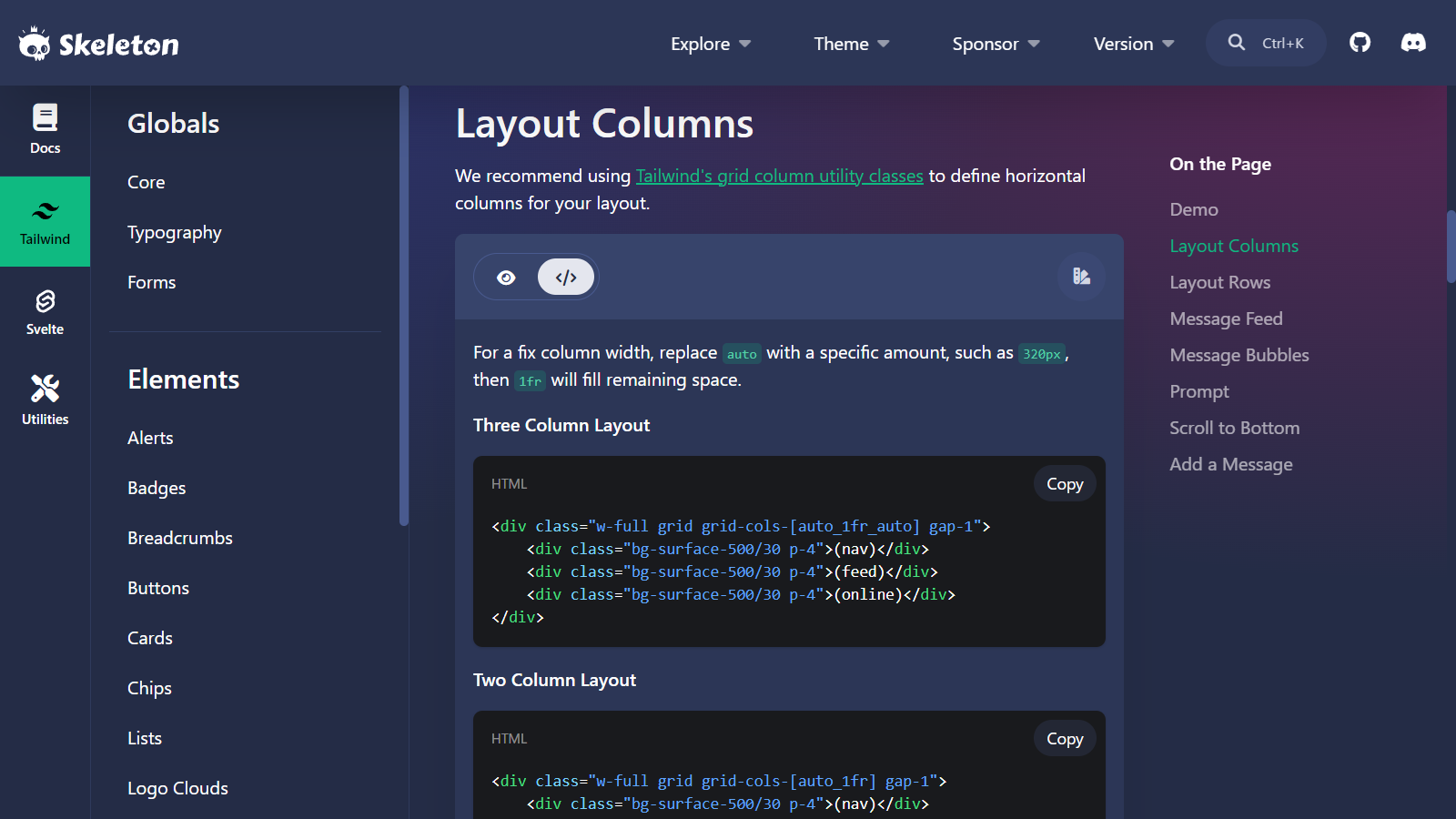The width and height of the screenshot is (1456, 819).
Task: Jump to Prompt section
Action: click(x=1199, y=391)
